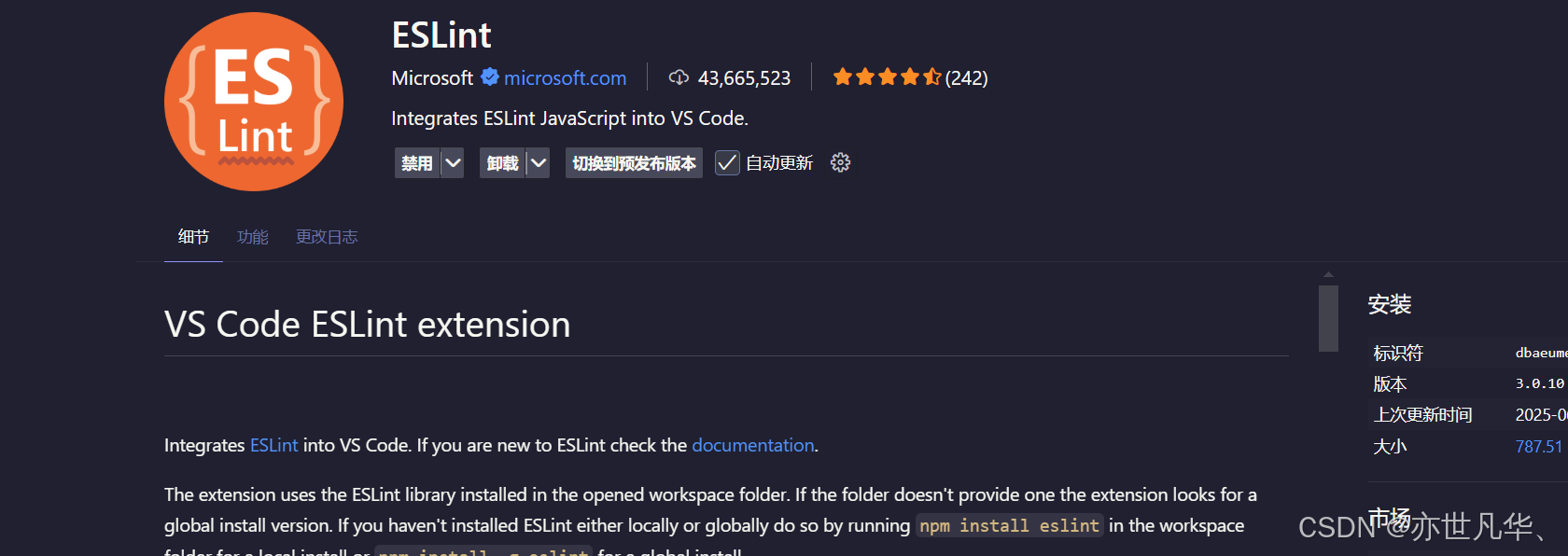This screenshot has width=1568, height=556.
Task: Select the 细节 tab
Action: (193, 237)
